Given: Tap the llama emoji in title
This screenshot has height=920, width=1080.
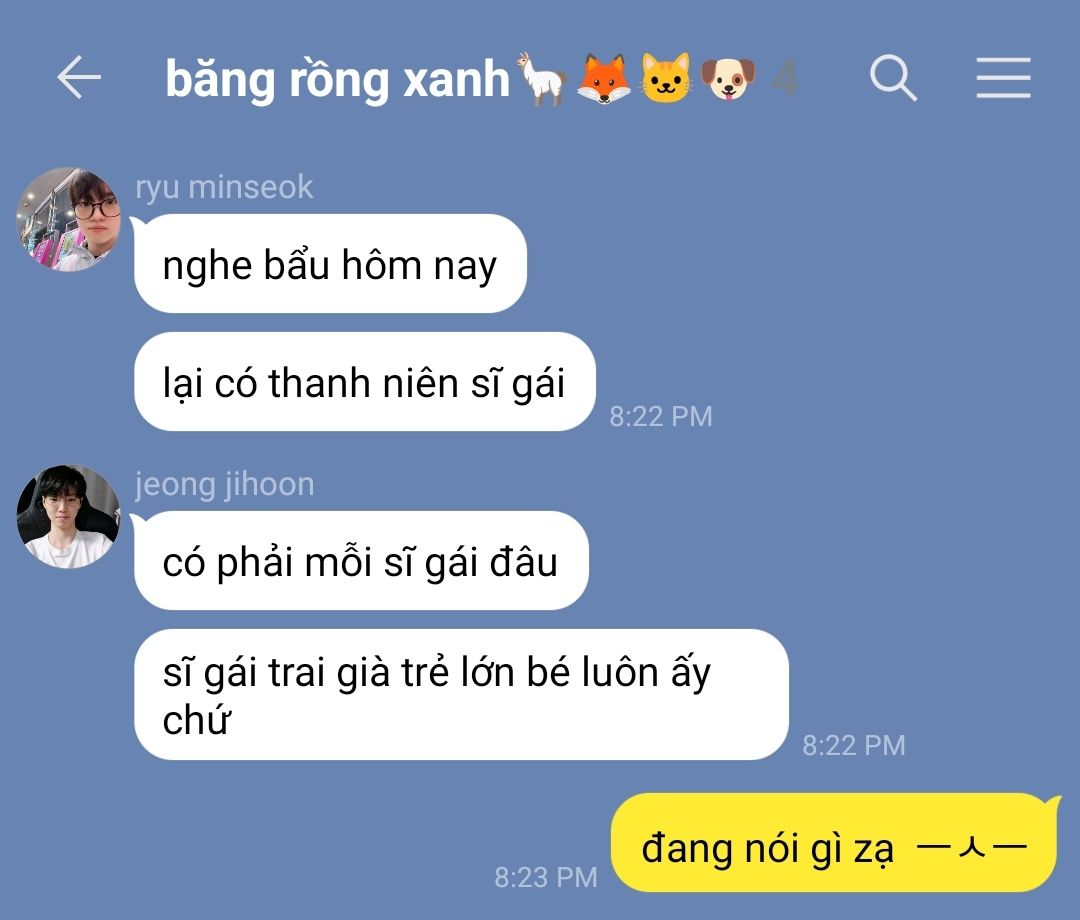Looking at the screenshot, I should click(x=542, y=79).
